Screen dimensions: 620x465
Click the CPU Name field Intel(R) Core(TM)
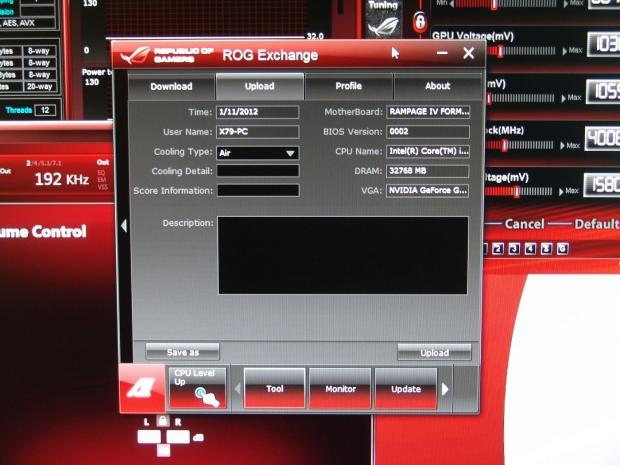(x=428, y=151)
